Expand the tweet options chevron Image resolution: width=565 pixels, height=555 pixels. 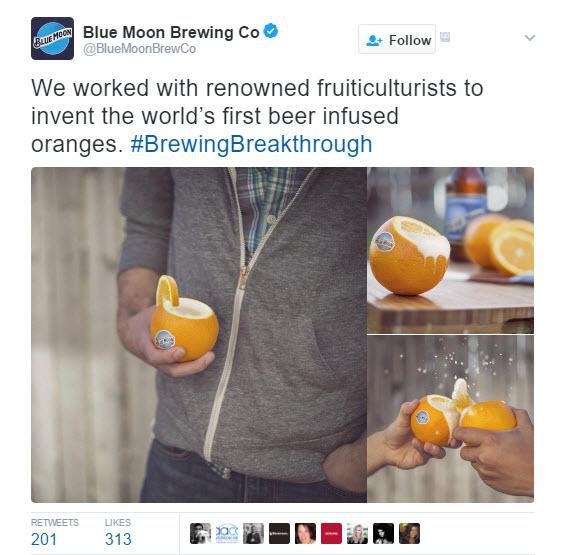click(x=530, y=38)
